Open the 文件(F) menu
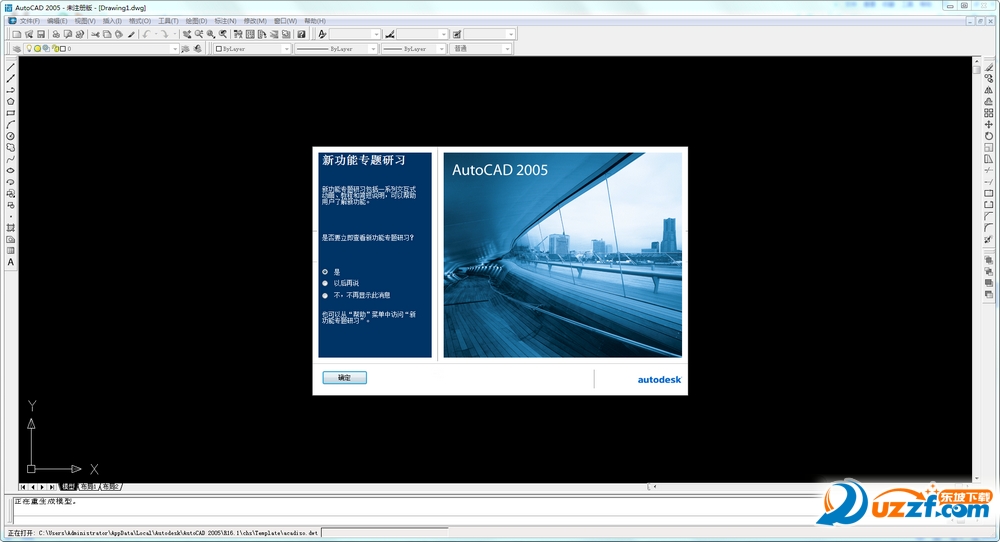The width and height of the screenshot is (1000, 542). coord(29,21)
